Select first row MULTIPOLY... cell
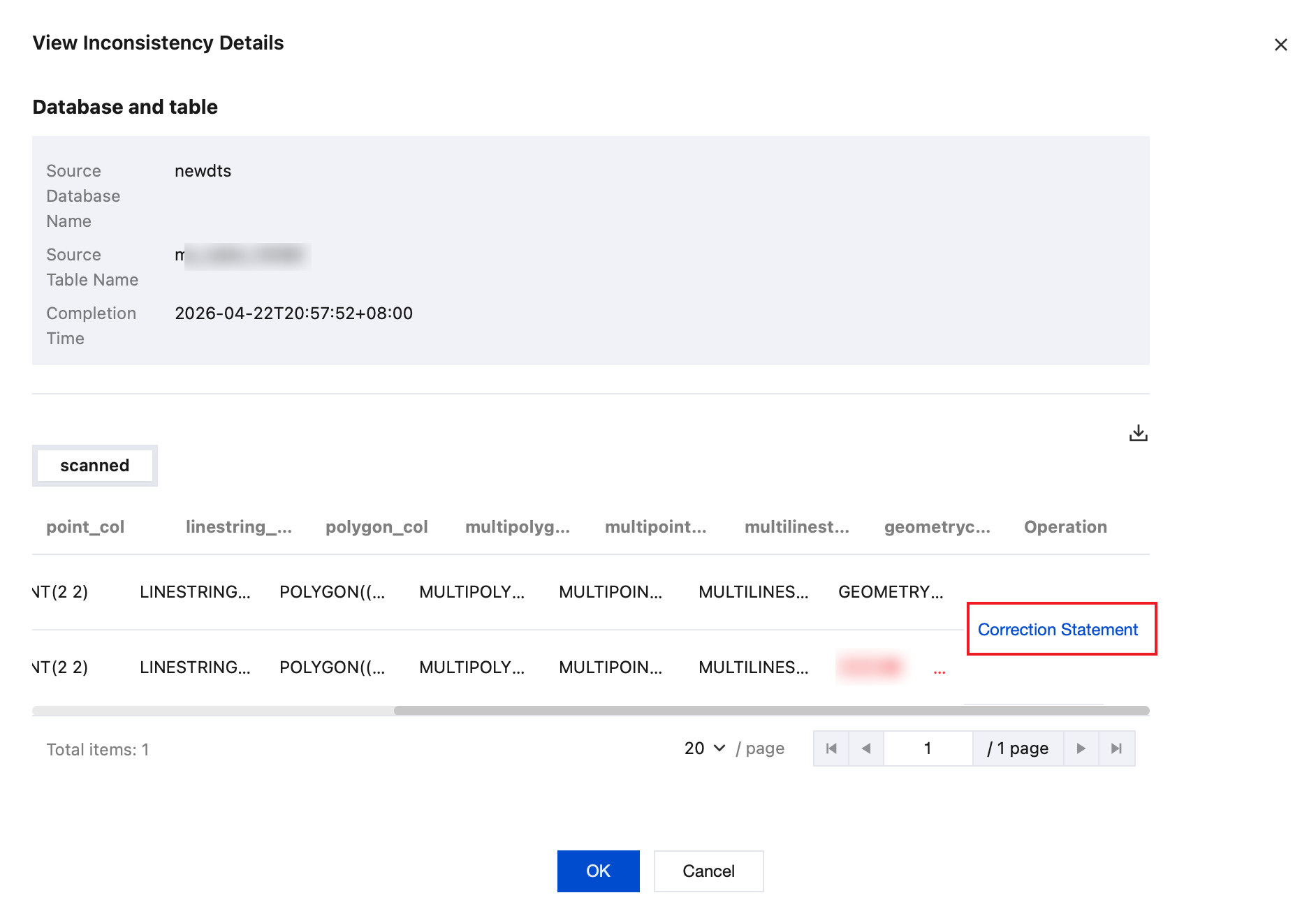 pyautogui.click(x=471, y=592)
